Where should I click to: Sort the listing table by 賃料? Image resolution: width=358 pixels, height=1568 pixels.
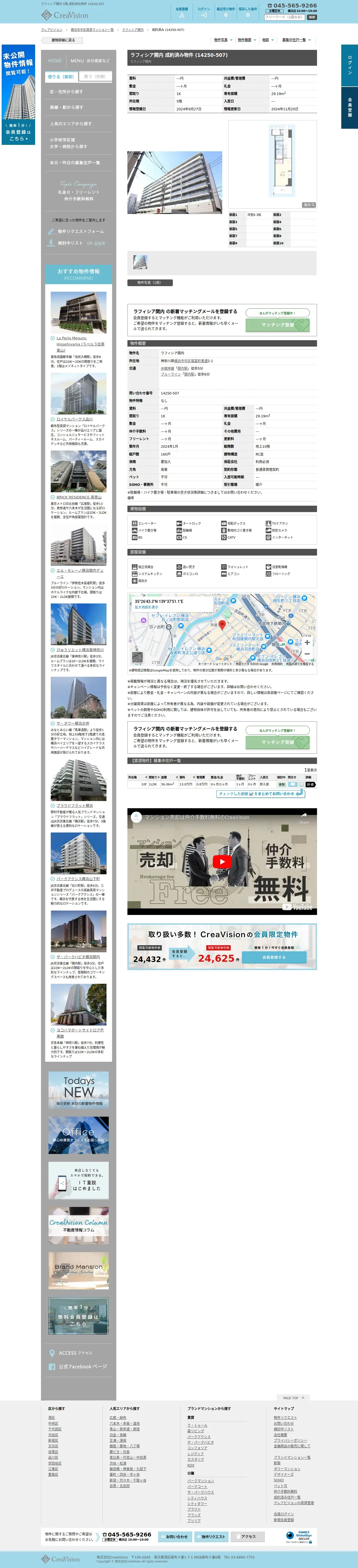tap(186, 777)
